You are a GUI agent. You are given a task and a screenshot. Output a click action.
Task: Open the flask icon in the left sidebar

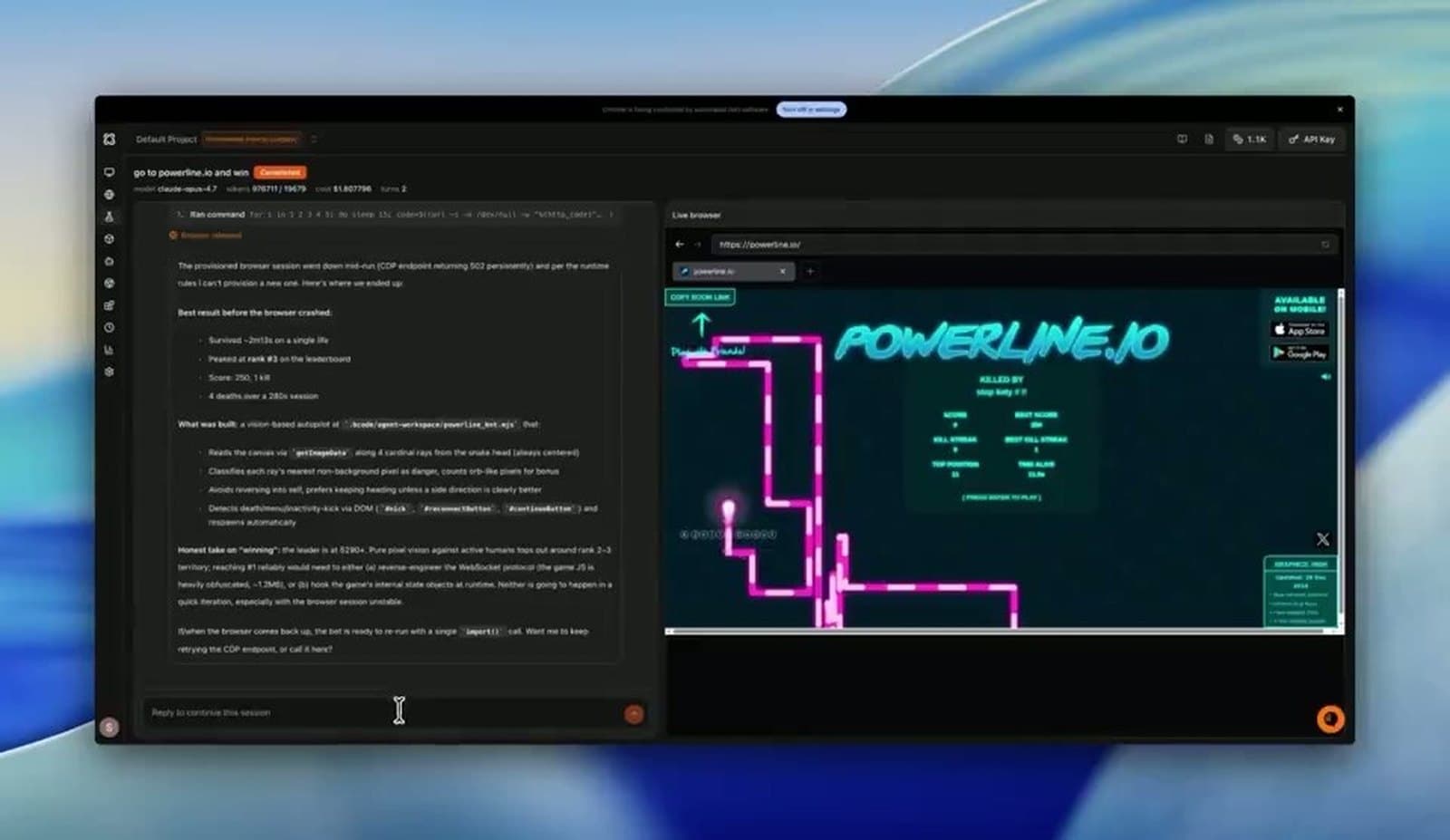[109, 217]
